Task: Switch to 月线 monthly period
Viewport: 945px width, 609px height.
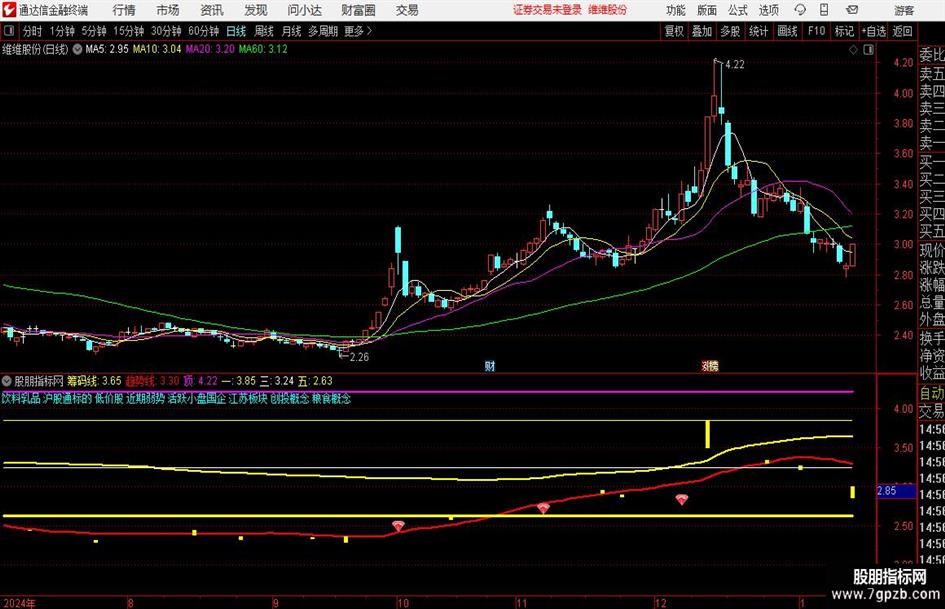Action: click(x=292, y=31)
